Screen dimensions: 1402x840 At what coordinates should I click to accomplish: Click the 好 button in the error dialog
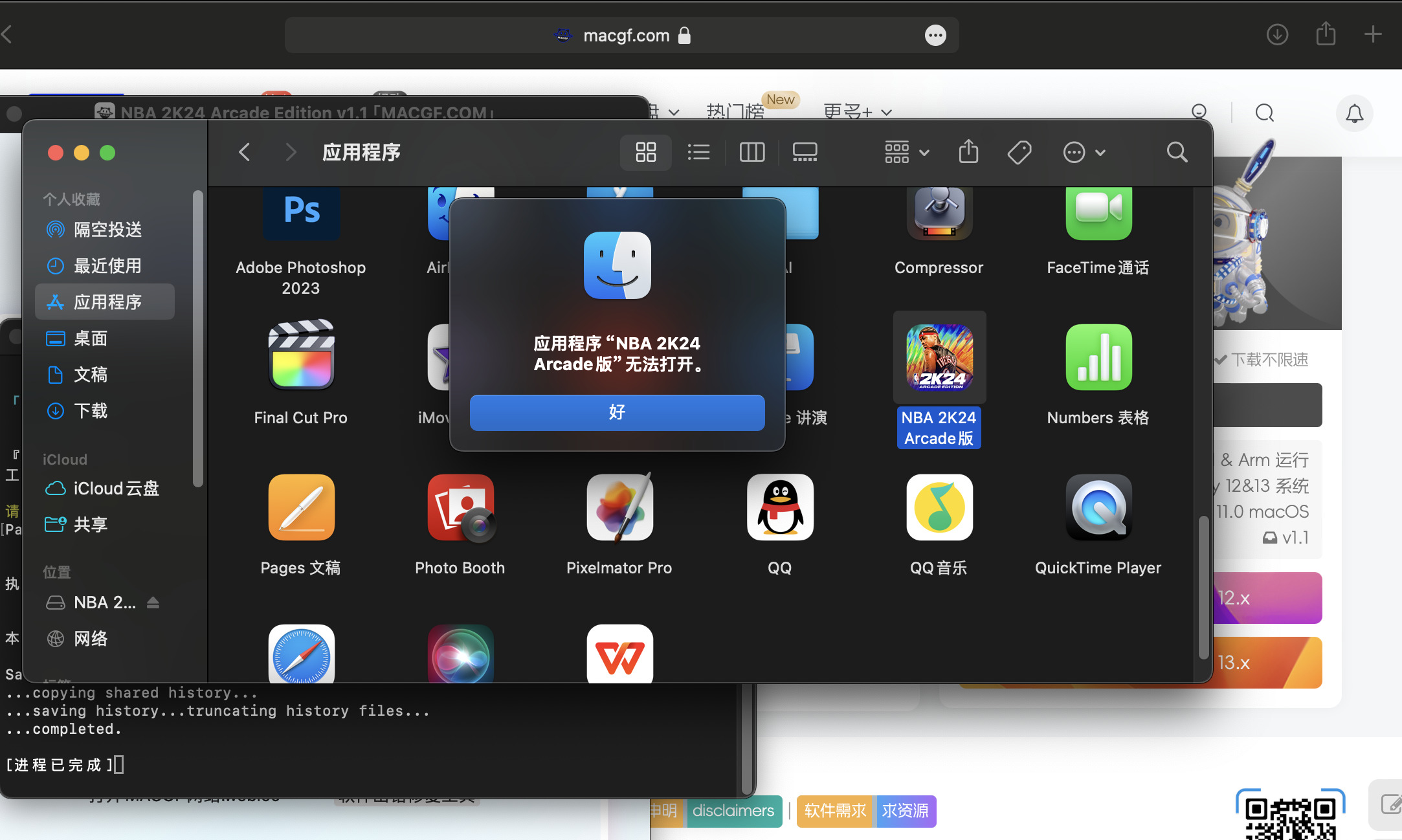(617, 412)
